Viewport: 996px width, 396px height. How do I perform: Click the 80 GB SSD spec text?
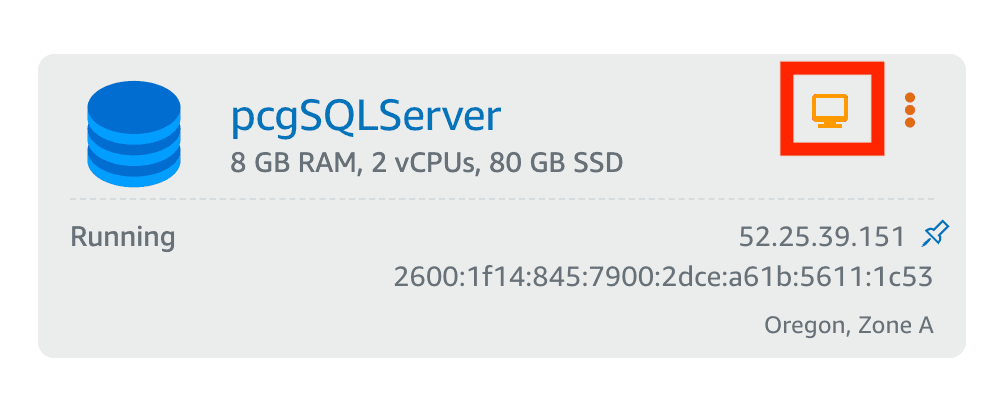tap(556, 164)
